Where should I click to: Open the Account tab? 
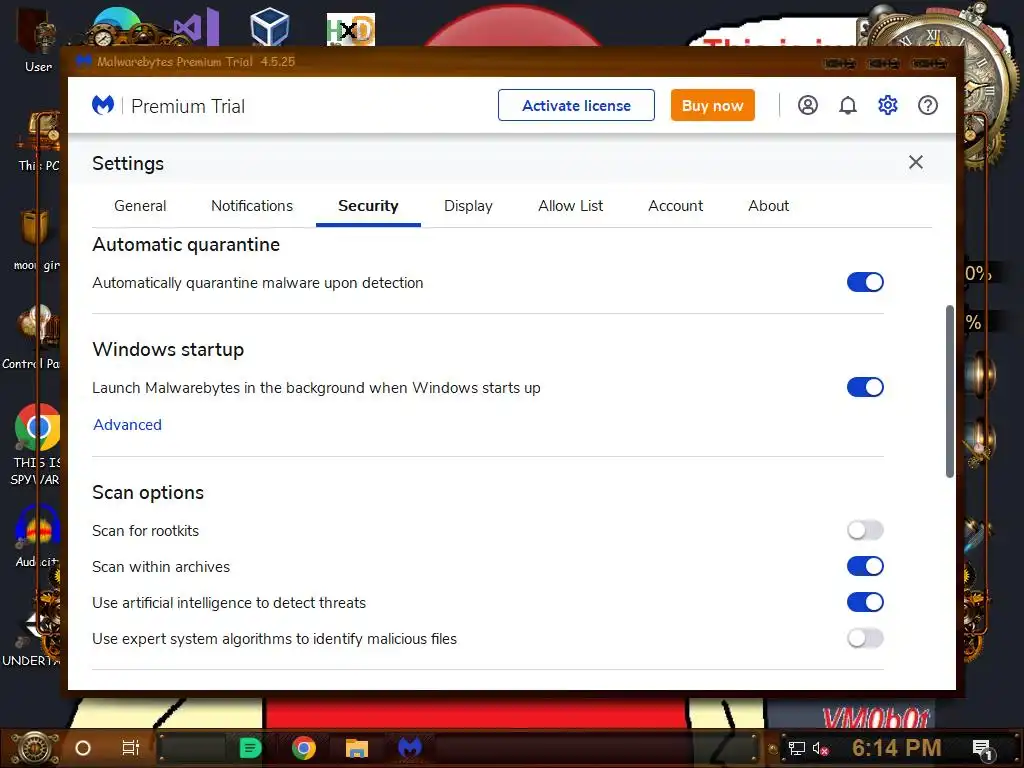(675, 206)
